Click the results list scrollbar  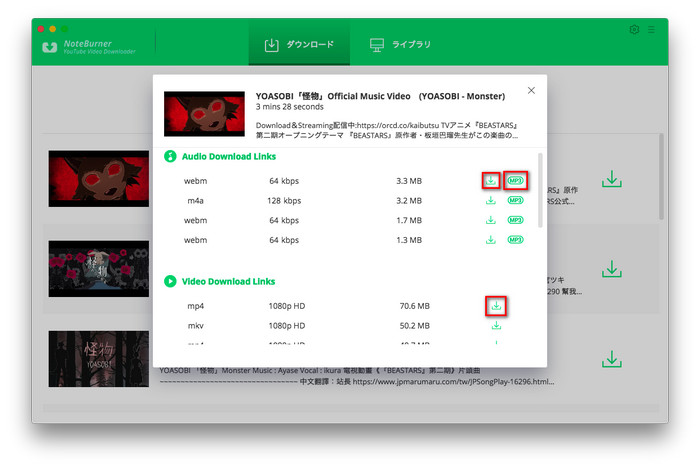click(x=661, y=176)
